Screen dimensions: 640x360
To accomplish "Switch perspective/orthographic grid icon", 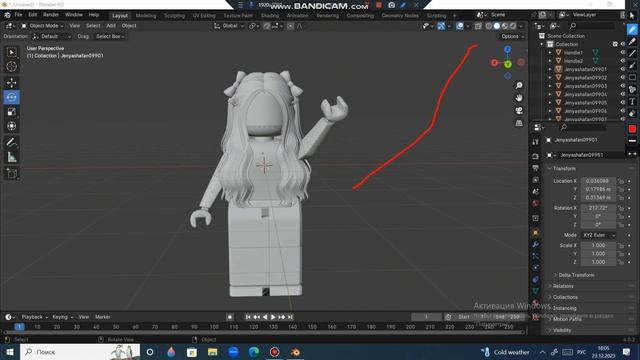I will coord(519,123).
